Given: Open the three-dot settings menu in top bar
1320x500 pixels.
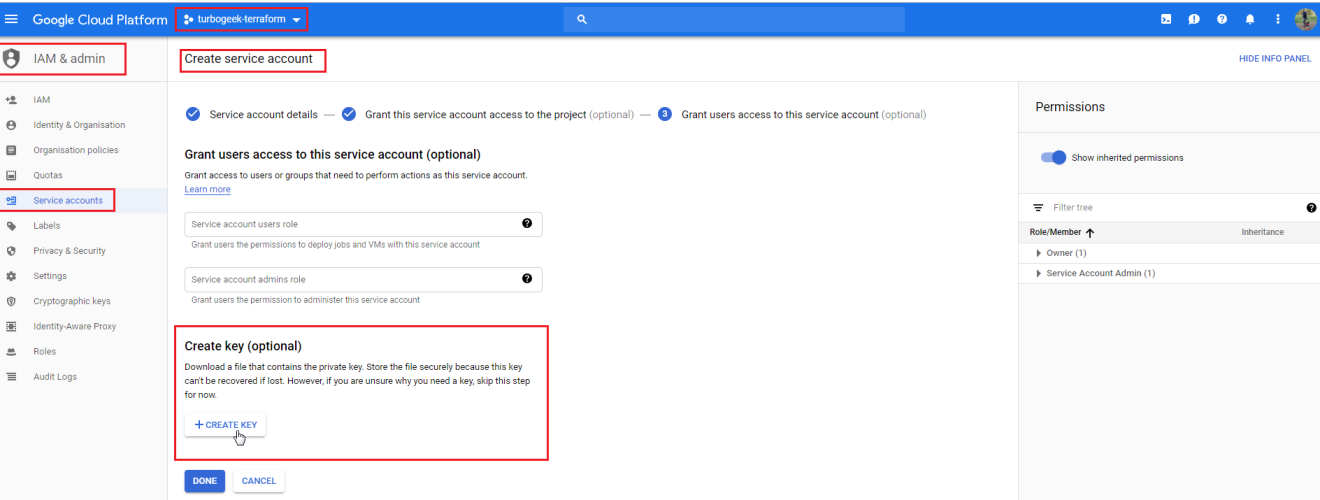Looking at the screenshot, I should [x=1277, y=19].
